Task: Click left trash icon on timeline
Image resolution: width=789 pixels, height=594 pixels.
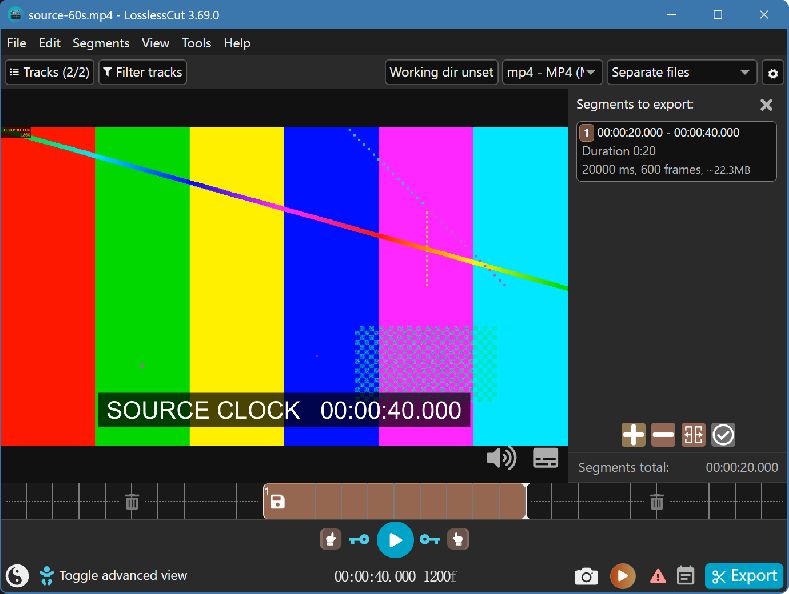Action: tap(132, 501)
